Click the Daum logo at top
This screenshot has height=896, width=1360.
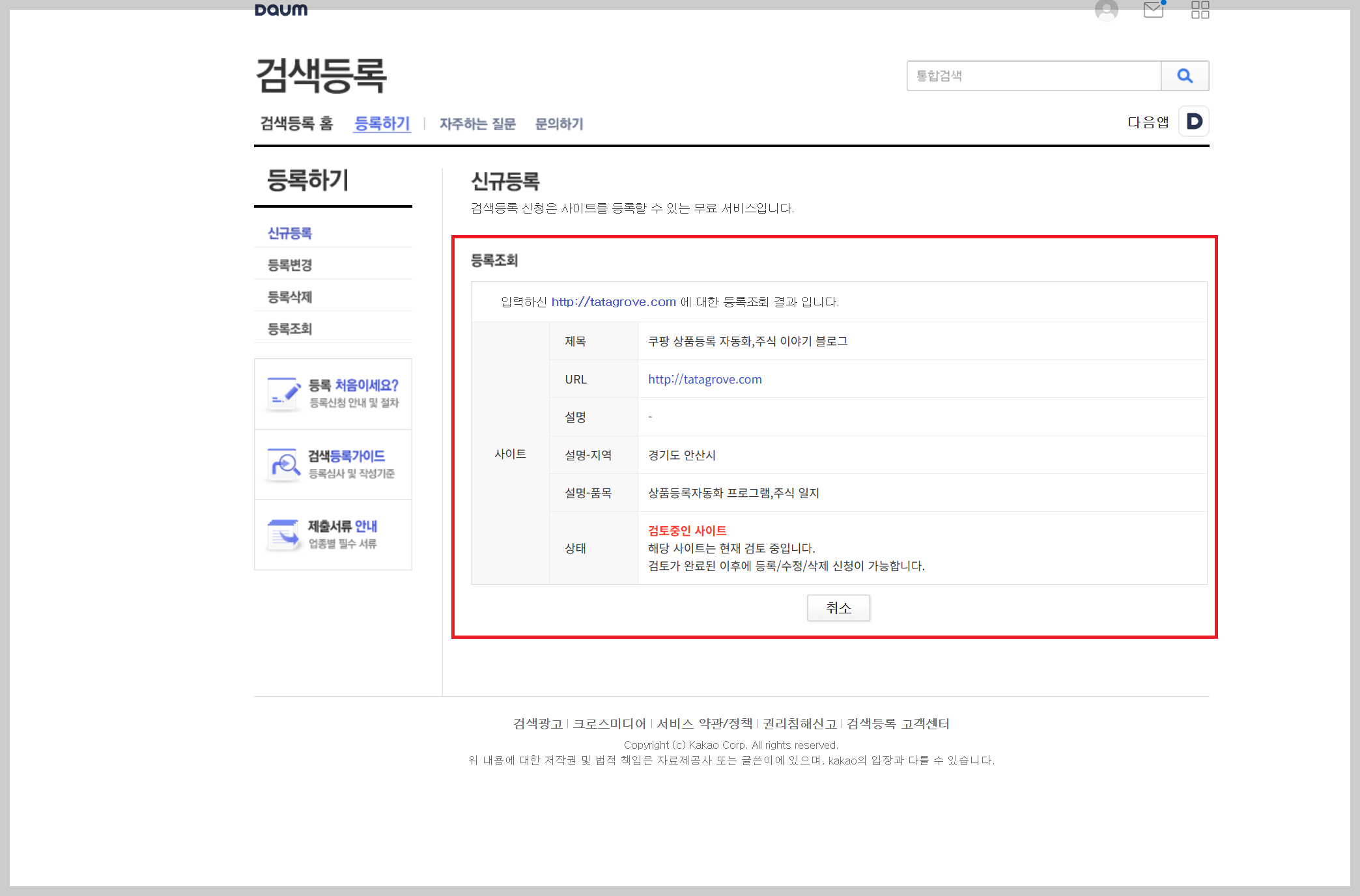coord(281,10)
